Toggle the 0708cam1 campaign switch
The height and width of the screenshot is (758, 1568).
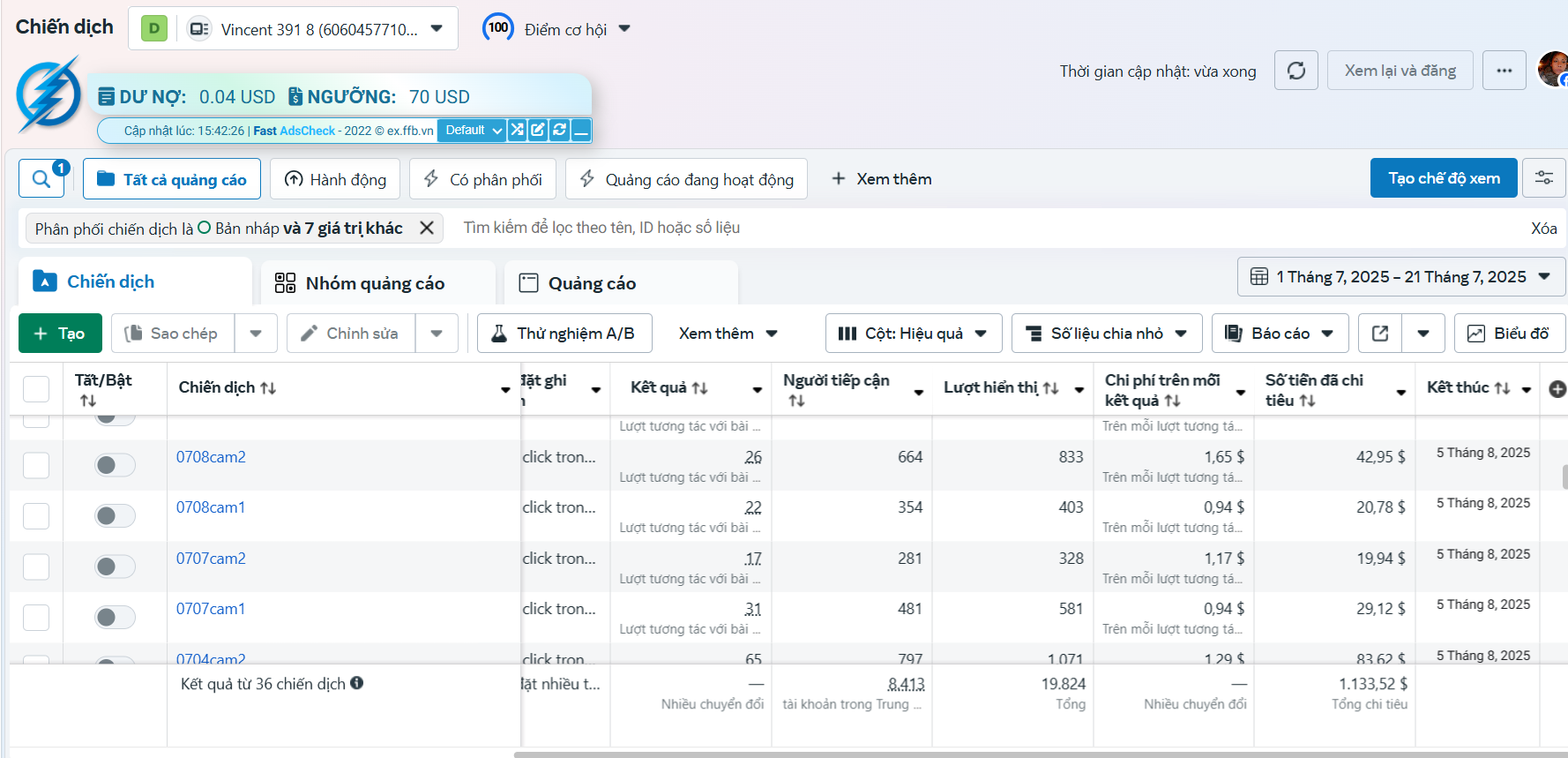[115, 515]
